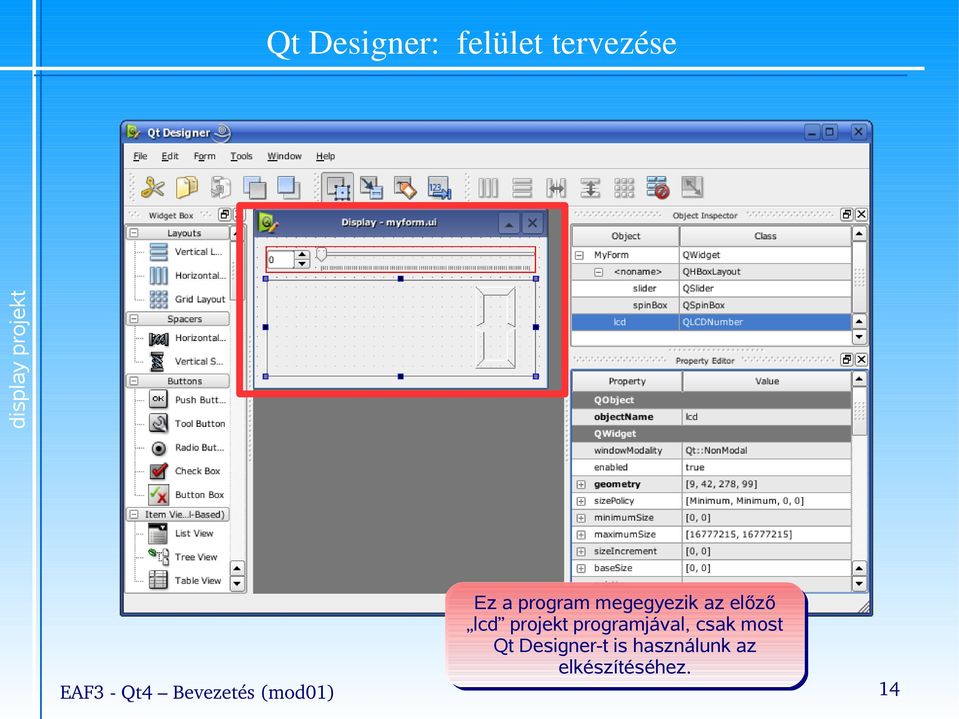Float the Property Editor dock panel
959x719 pixels.
pyautogui.click(x=846, y=360)
